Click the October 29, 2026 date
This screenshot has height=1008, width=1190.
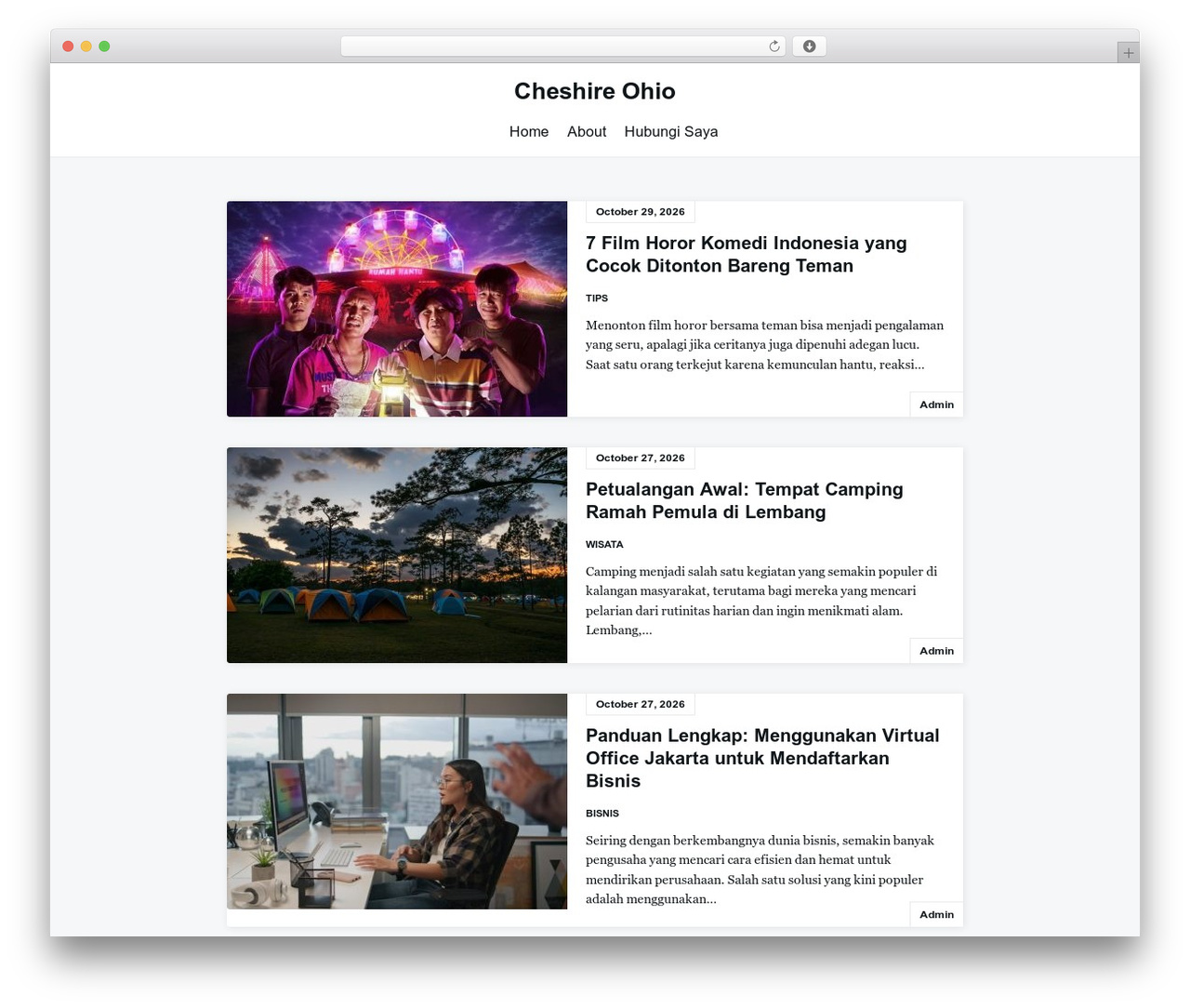(641, 212)
